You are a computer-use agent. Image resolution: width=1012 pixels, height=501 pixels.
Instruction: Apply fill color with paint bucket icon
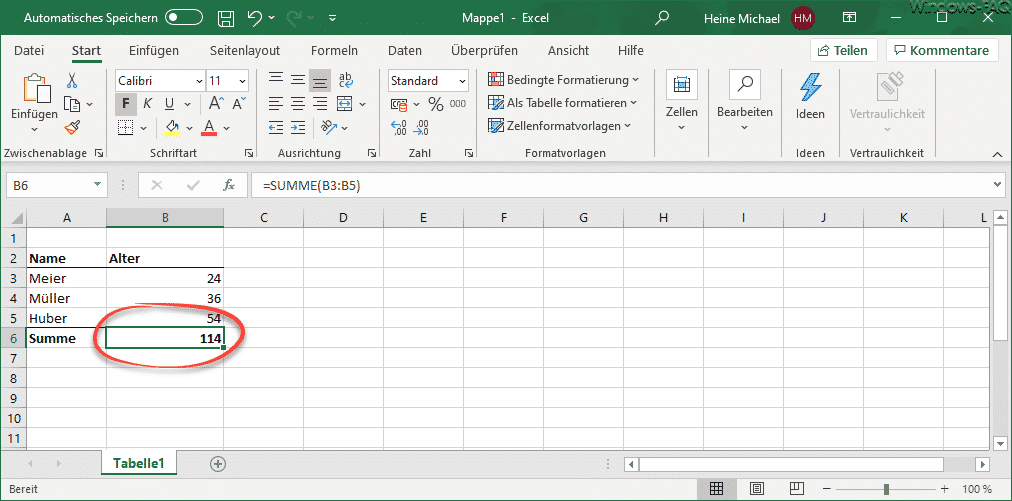click(x=172, y=127)
